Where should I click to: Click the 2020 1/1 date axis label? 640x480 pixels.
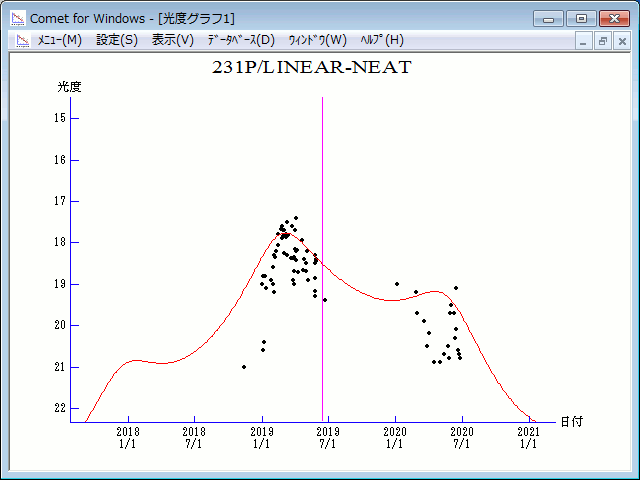tap(395, 438)
